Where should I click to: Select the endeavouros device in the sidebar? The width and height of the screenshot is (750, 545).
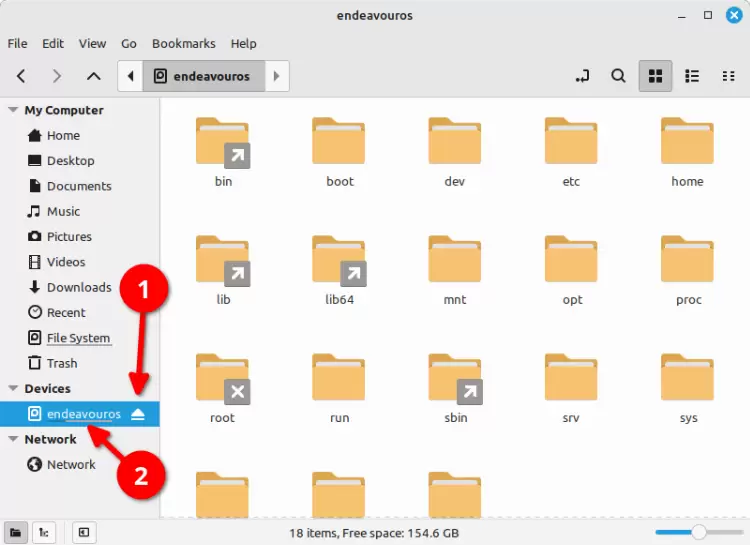pos(79,414)
